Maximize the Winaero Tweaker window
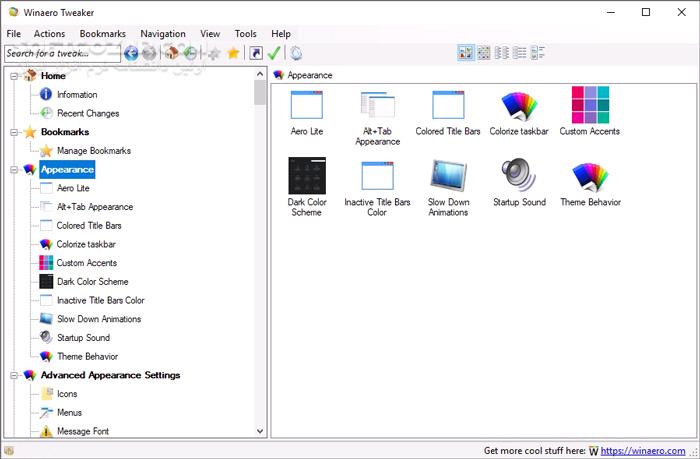Screen dimensions: 700x459 (x=646, y=13)
